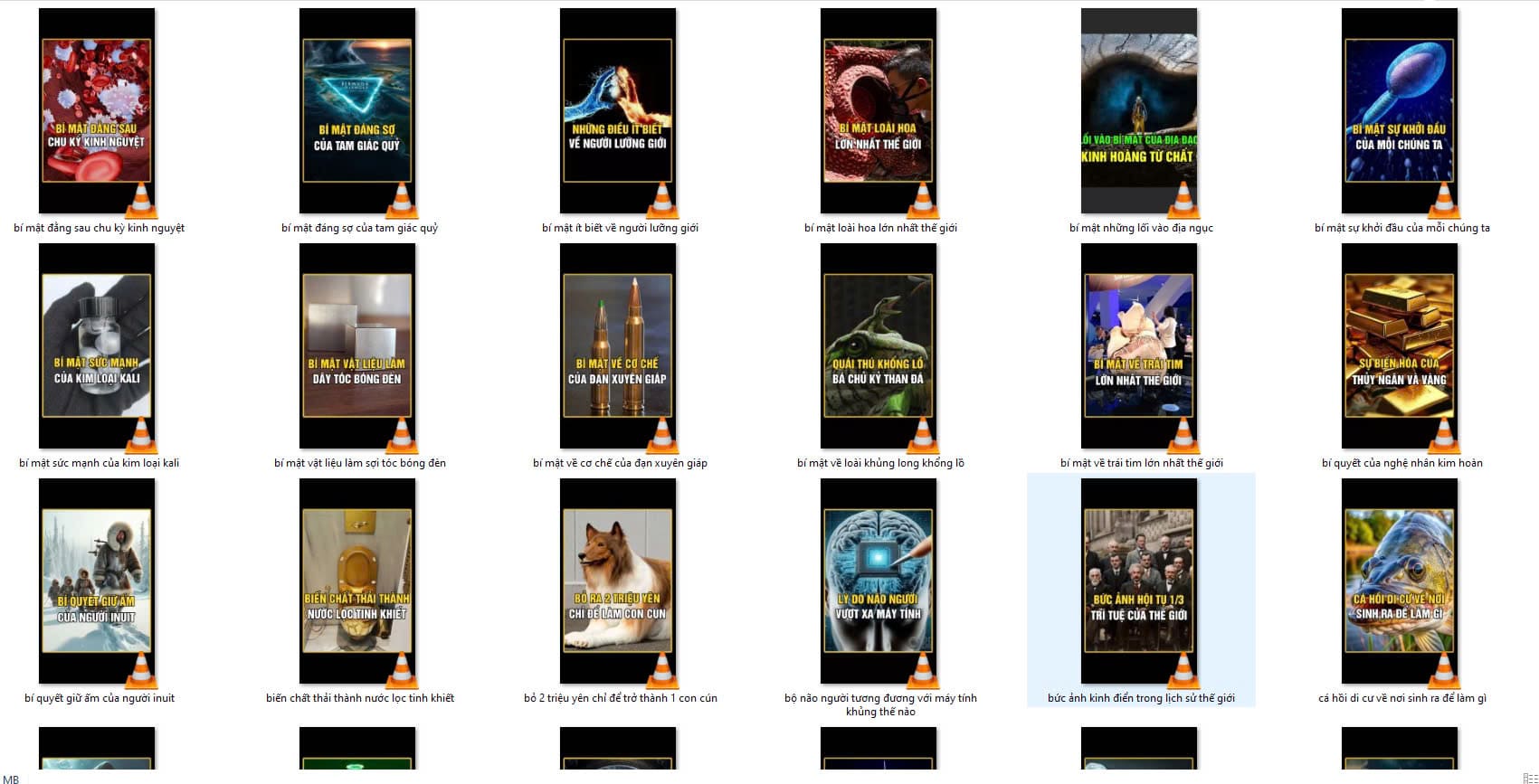Select the stacked gold bars video thumbnail

[x=1400, y=346]
